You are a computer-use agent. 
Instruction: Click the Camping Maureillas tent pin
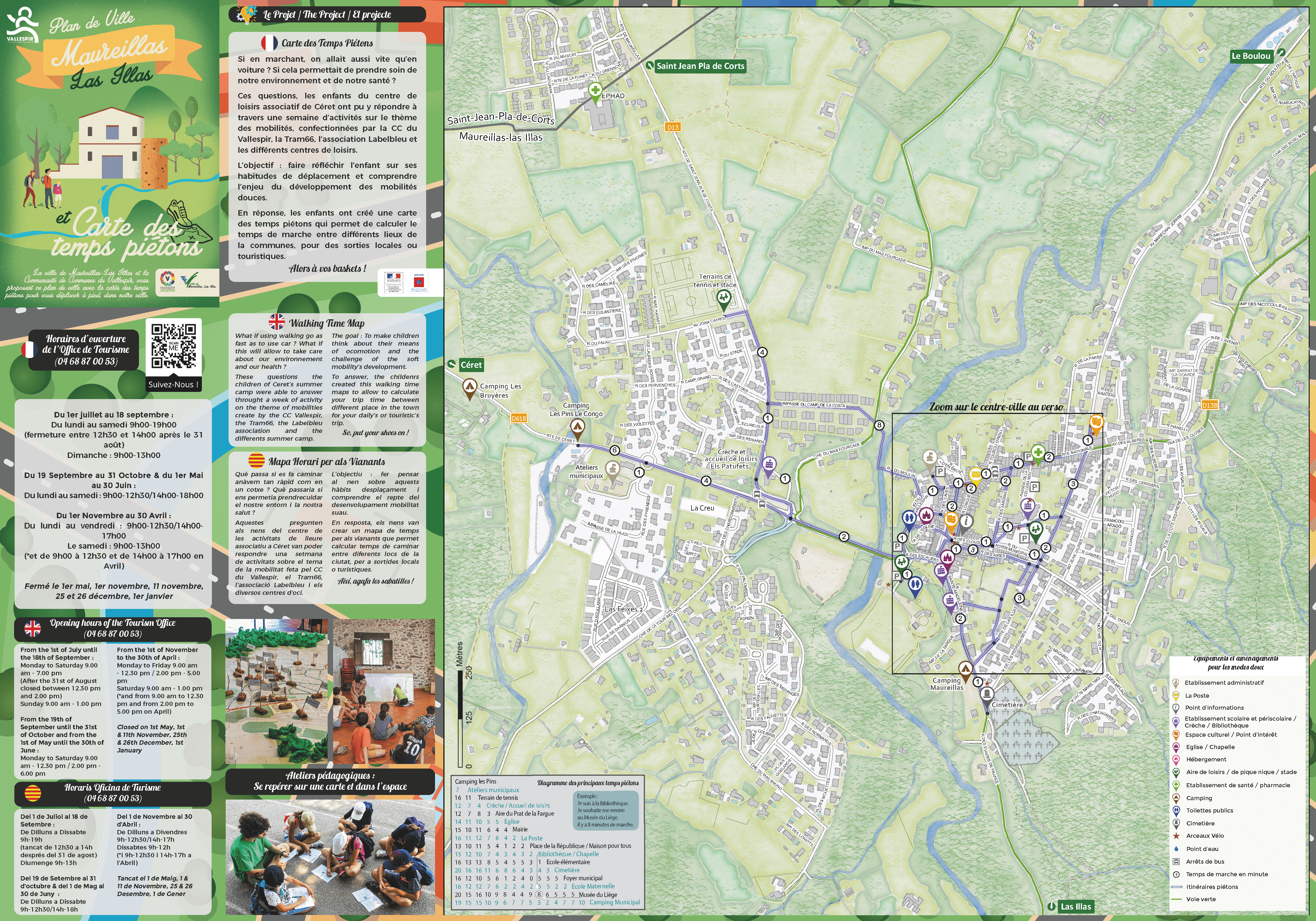[x=966, y=669]
